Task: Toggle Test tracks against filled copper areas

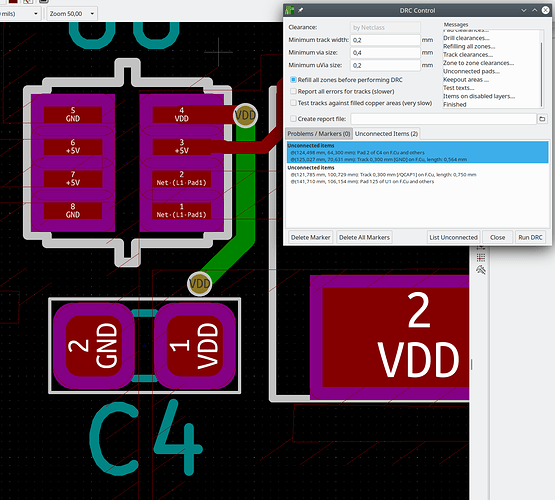Action: pyautogui.click(x=293, y=103)
